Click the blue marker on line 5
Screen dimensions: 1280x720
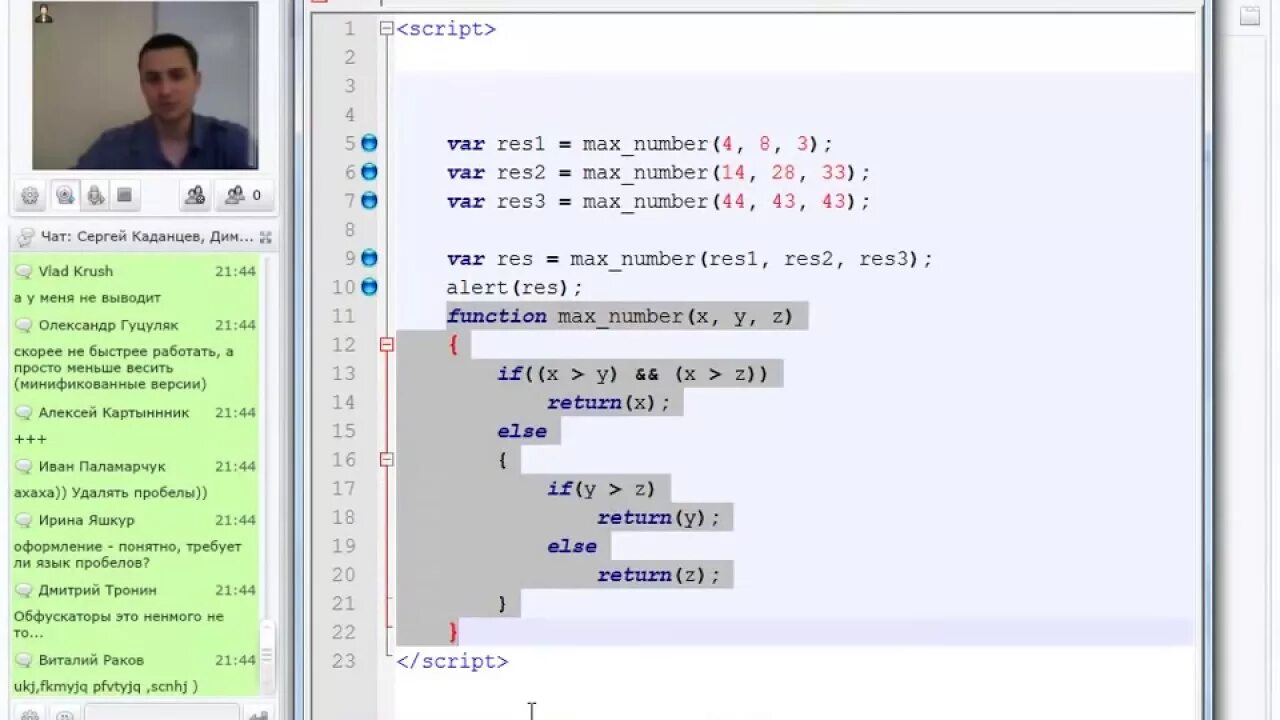tap(369, 143)
